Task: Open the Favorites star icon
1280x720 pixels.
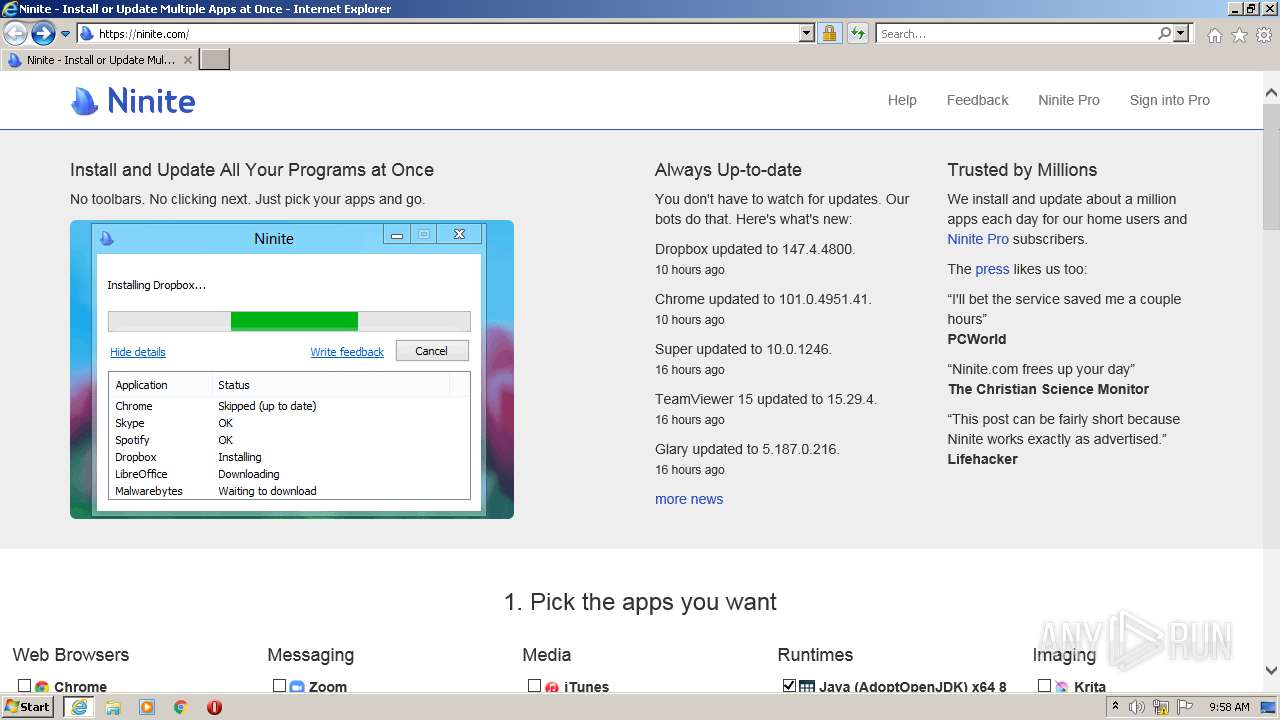Action: (1239, 35)
